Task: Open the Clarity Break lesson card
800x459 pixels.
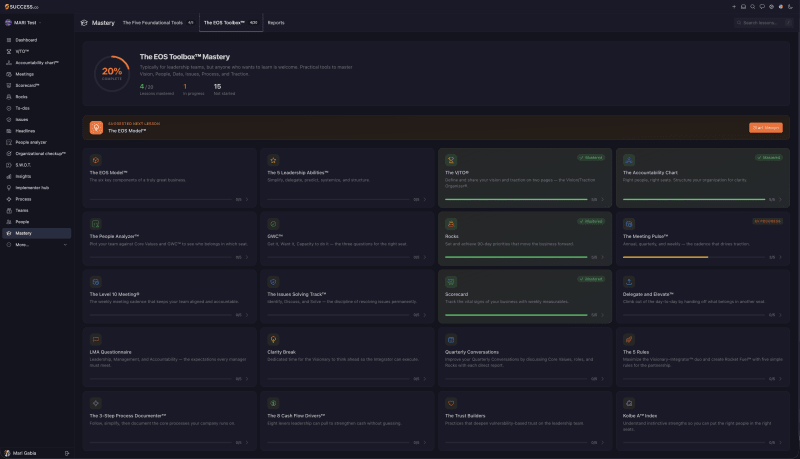Action: point(347,357)
